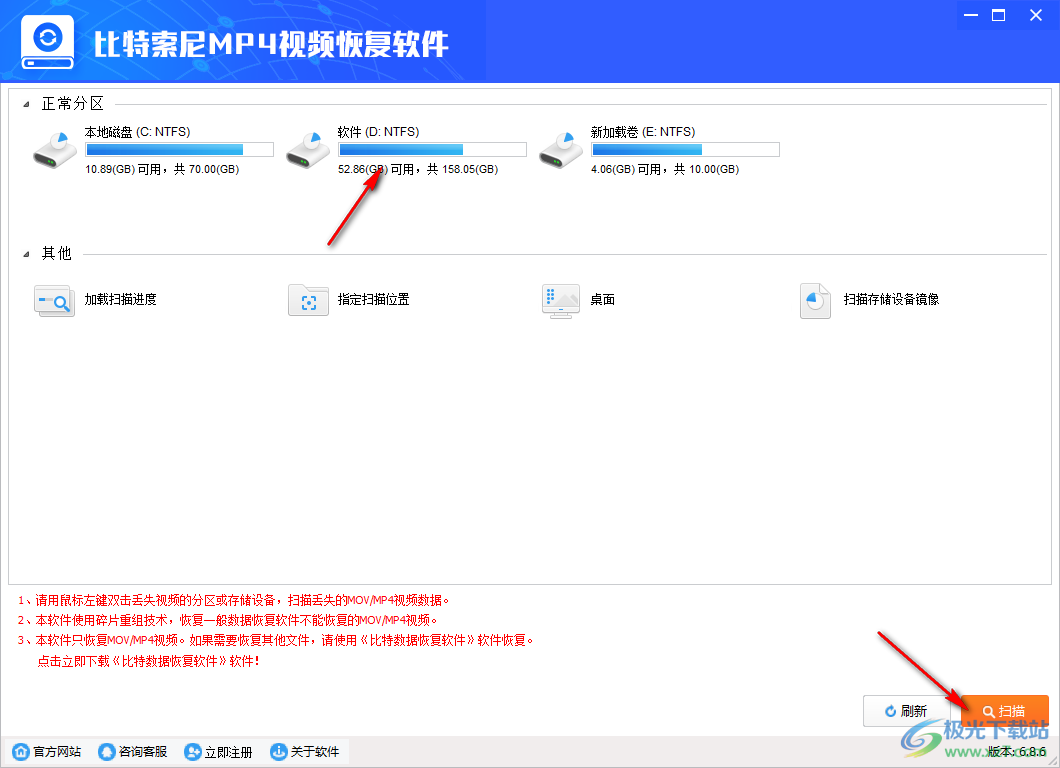Click the info icon beside 关于软件

pyautogui.click(x=279, y=752)
